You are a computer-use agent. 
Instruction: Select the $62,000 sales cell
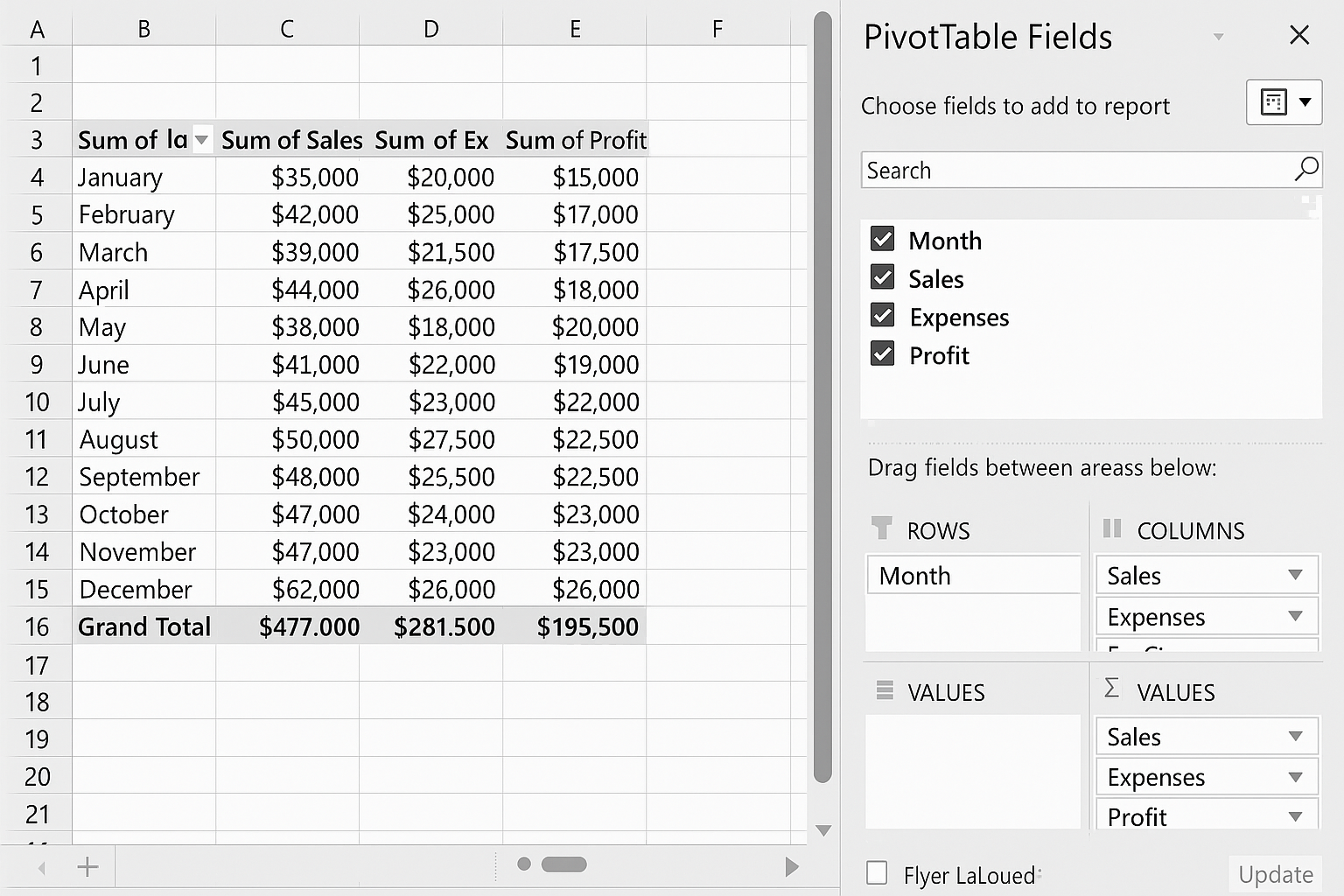288,589
